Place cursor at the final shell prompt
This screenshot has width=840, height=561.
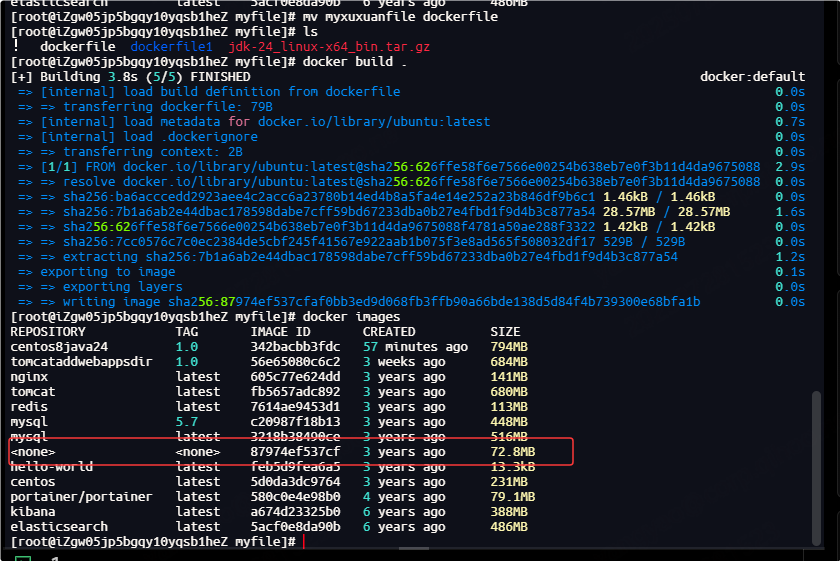tap(303, 542)
